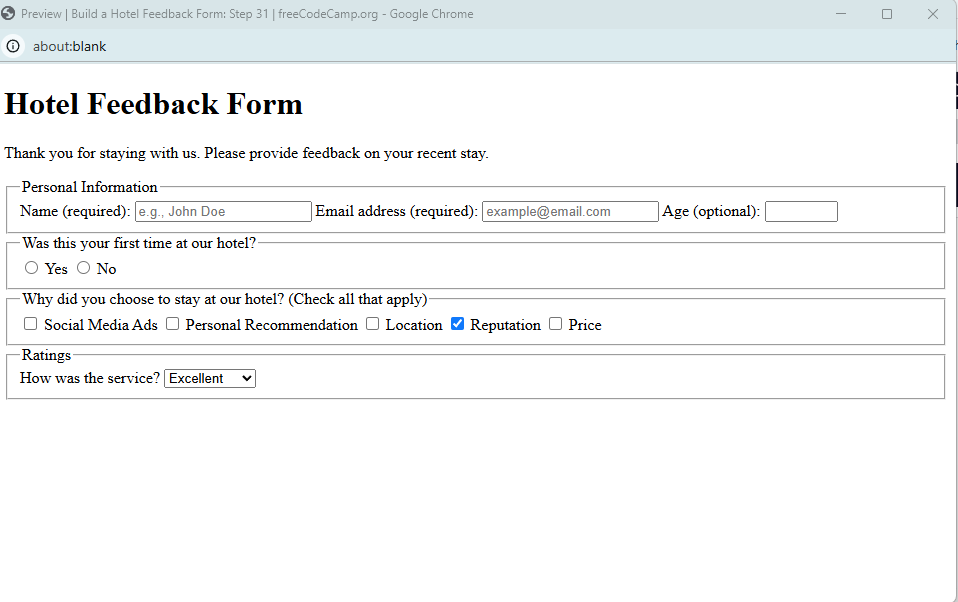Click into the Name input field
This screenshot has width=958, height=602.
click(x=223, y=211)
